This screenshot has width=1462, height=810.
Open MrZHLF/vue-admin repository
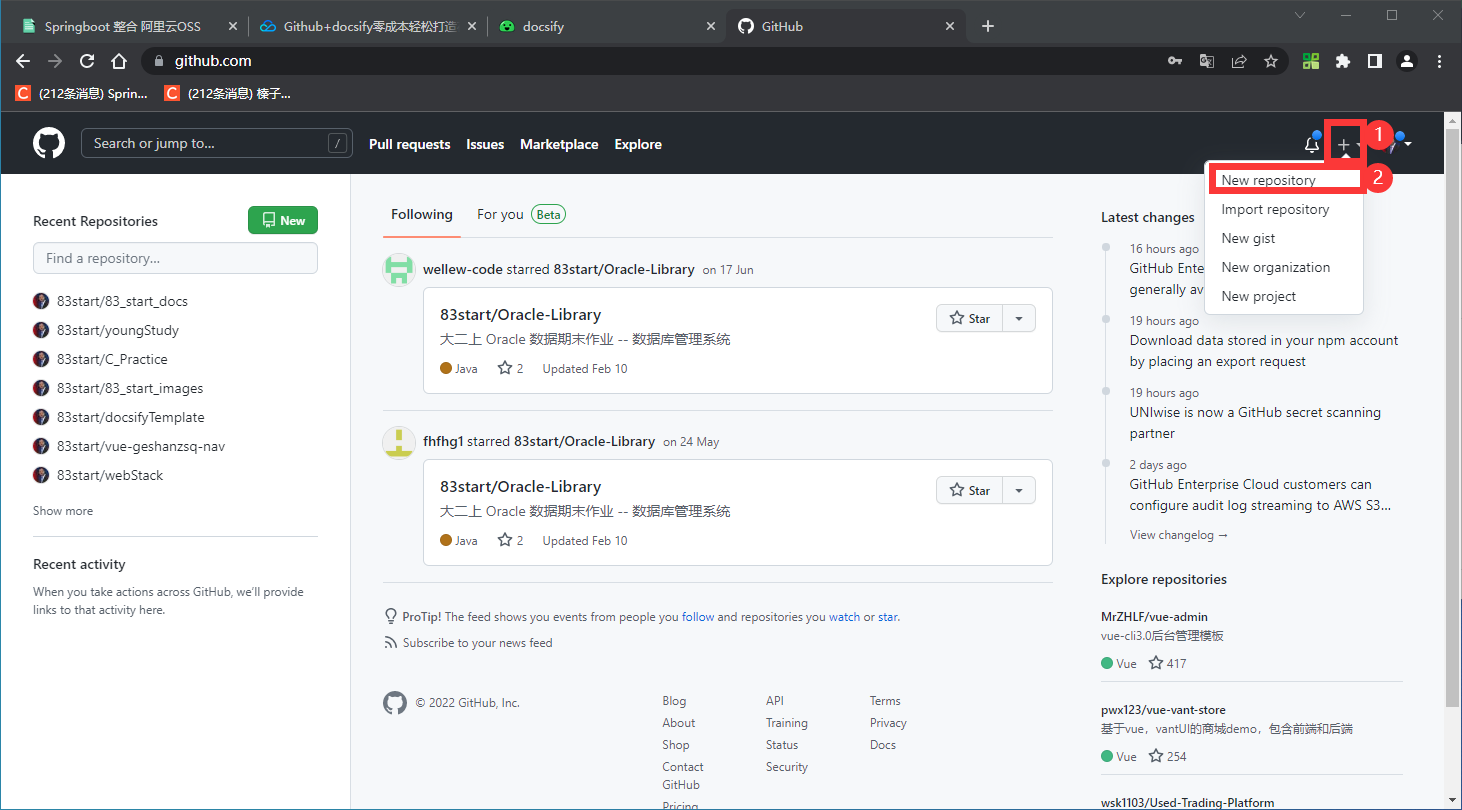point(1154,617)
